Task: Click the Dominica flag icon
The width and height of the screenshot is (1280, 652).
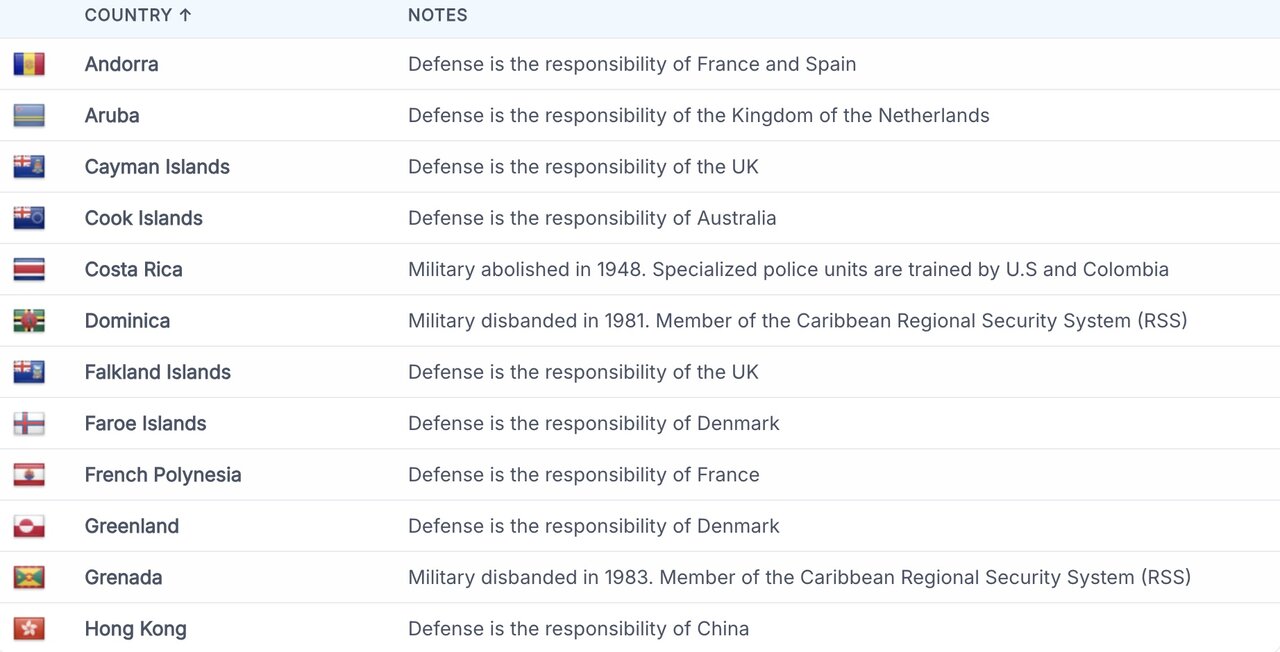Action: pos(29,321)
